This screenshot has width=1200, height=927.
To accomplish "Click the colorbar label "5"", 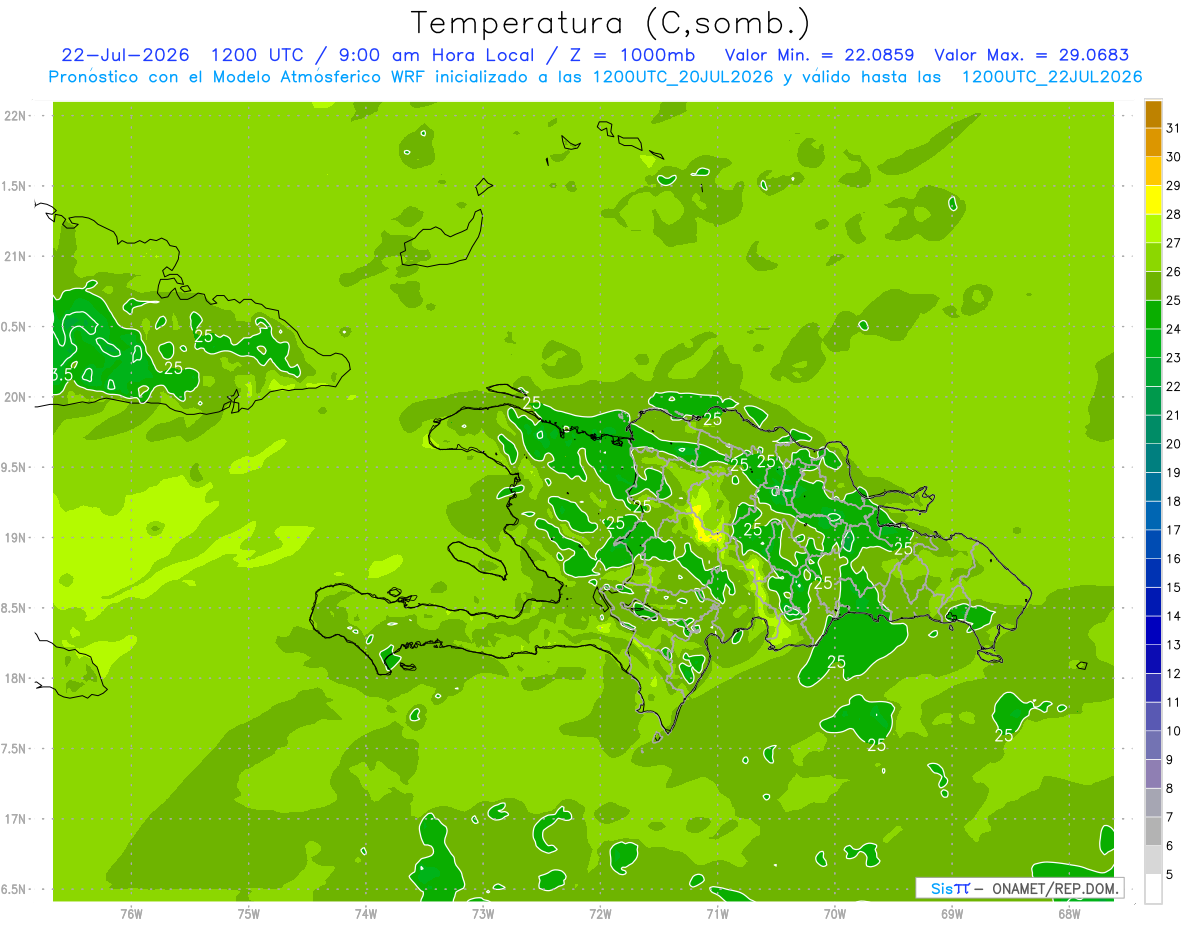I will coord(1170,875).
